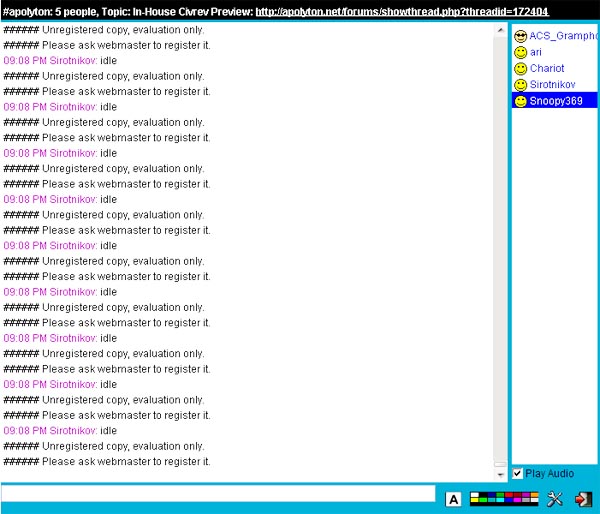Pick the red swatch in the color palette

pyautogui.click(x=509, y=495)
